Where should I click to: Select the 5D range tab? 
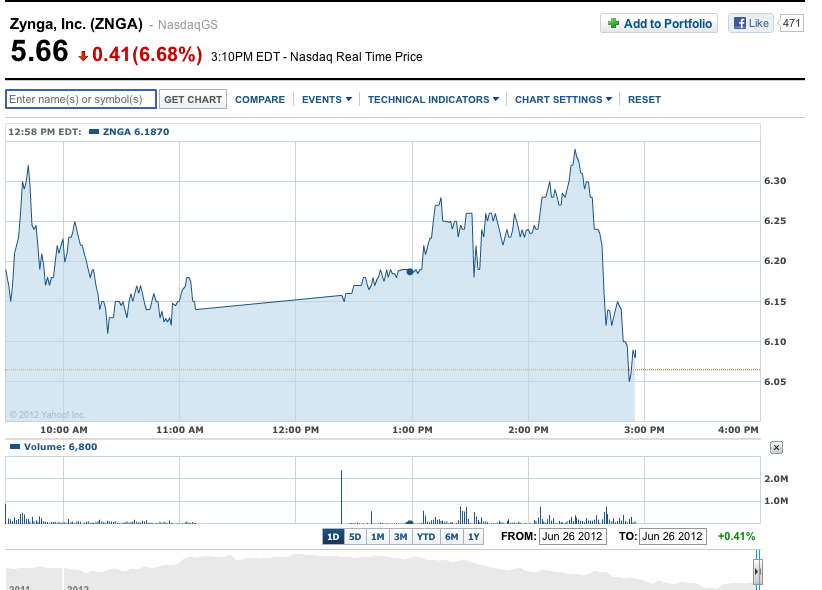tap(355, 537)
